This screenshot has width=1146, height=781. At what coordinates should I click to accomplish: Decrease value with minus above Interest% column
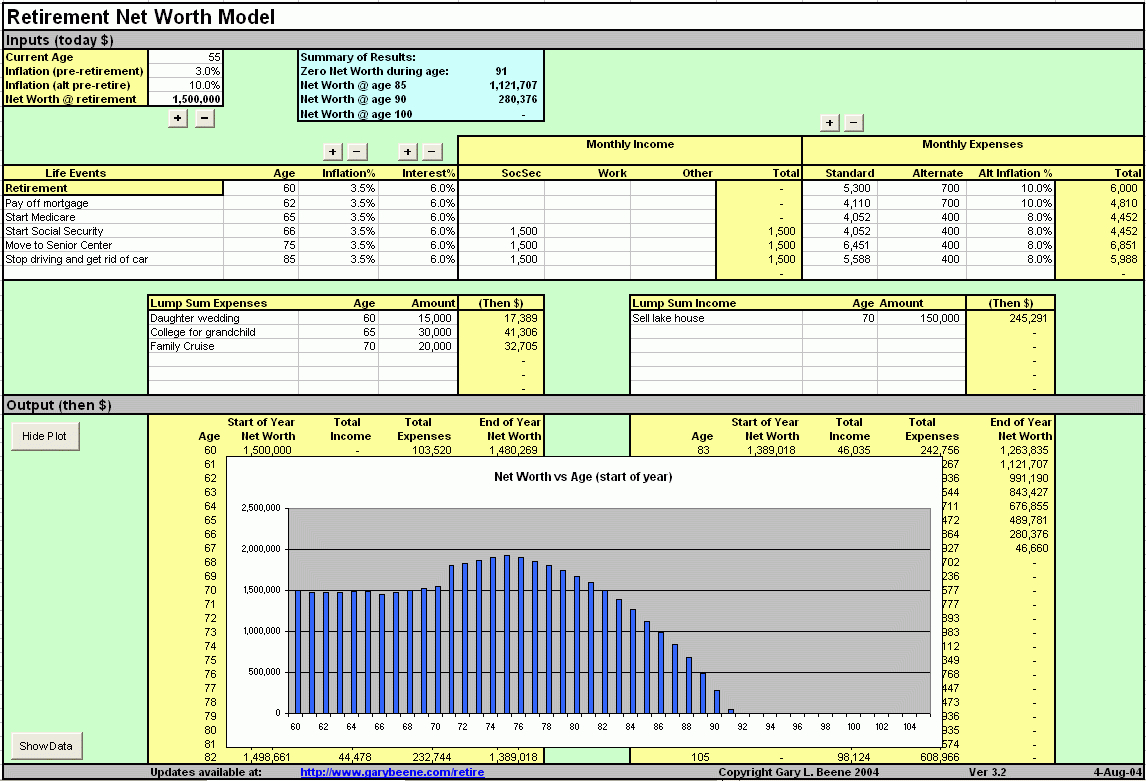(431, 152)
